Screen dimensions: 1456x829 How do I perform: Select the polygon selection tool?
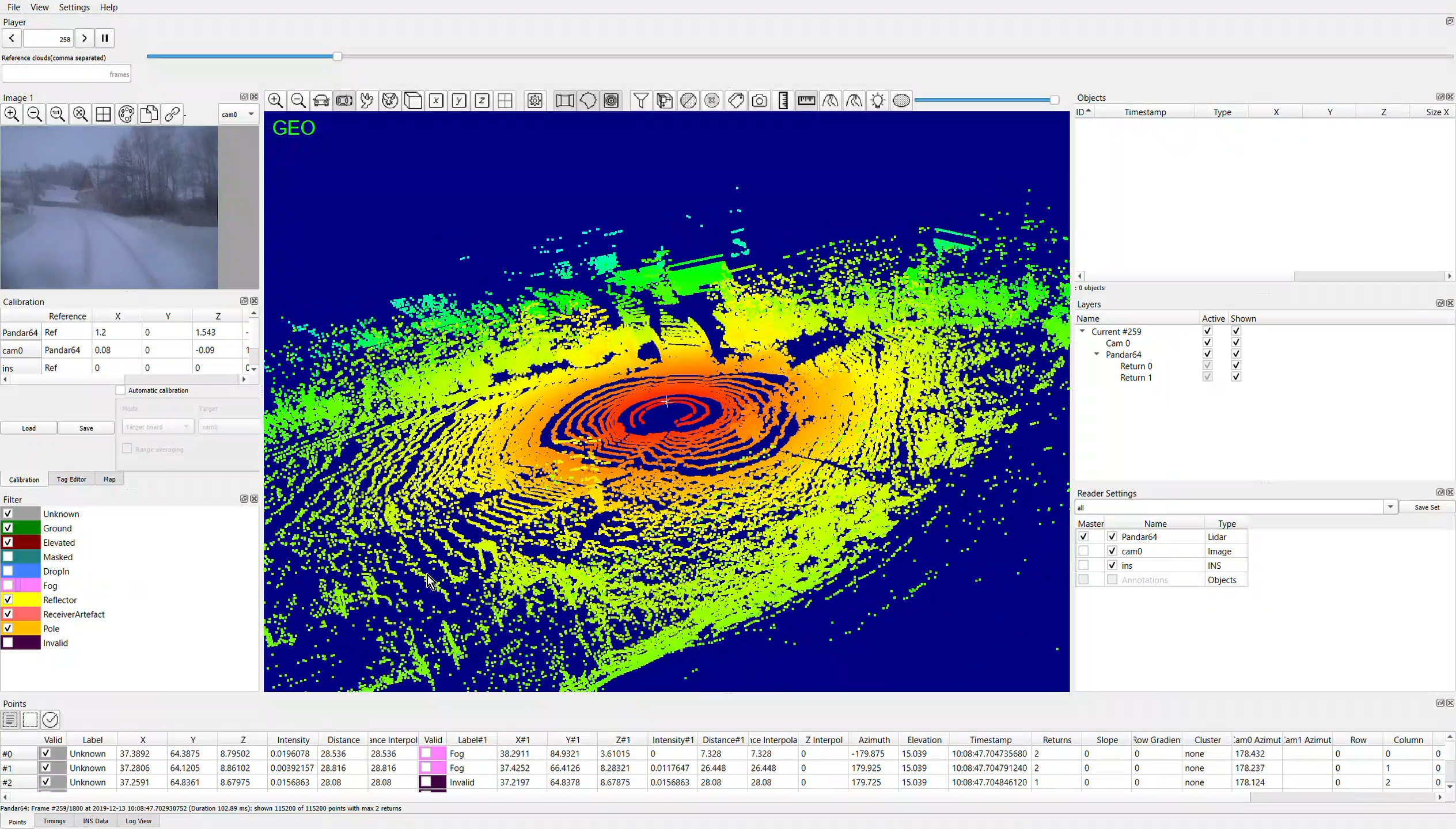[588, 101]
